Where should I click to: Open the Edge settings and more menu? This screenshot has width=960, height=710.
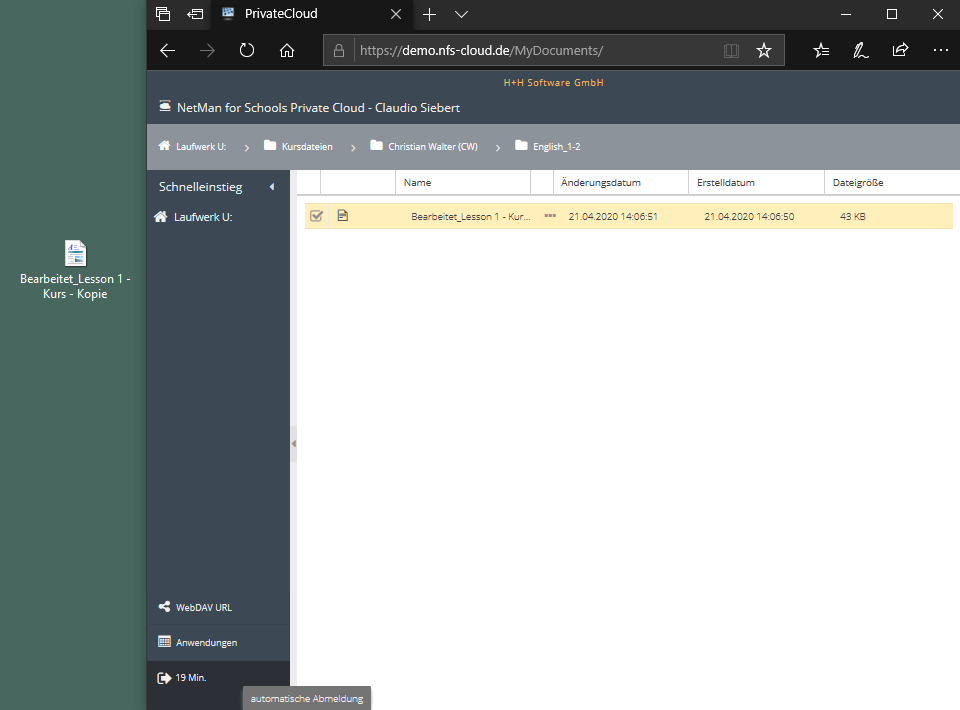[940, 50]
